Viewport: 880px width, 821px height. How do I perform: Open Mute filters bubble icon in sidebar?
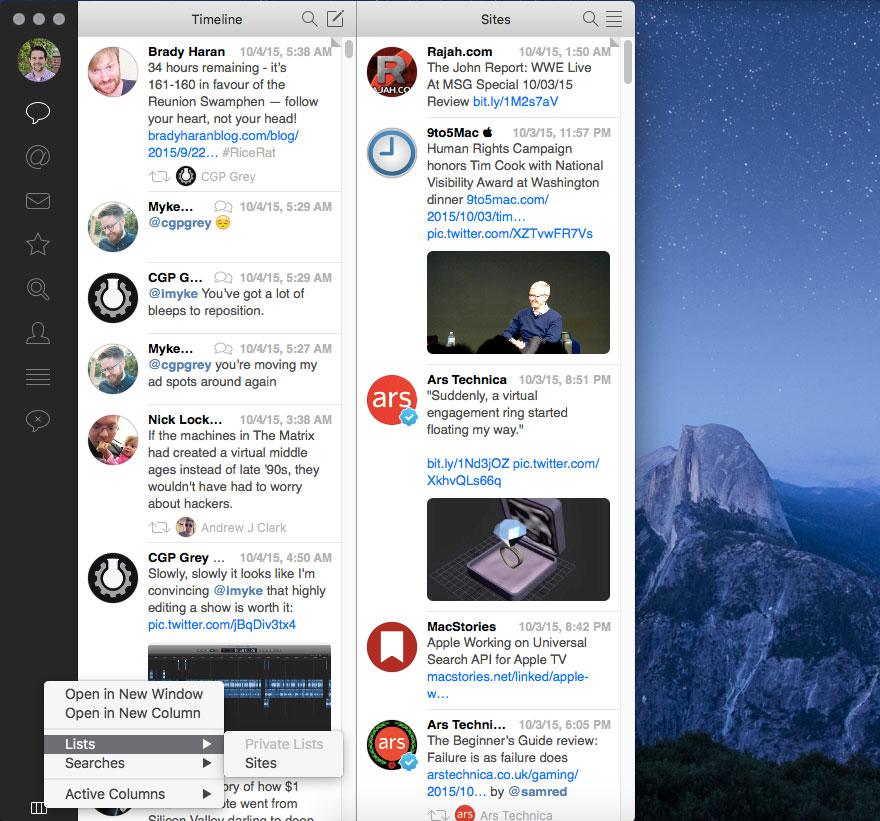pyautogui.click(x=38, y=420)
